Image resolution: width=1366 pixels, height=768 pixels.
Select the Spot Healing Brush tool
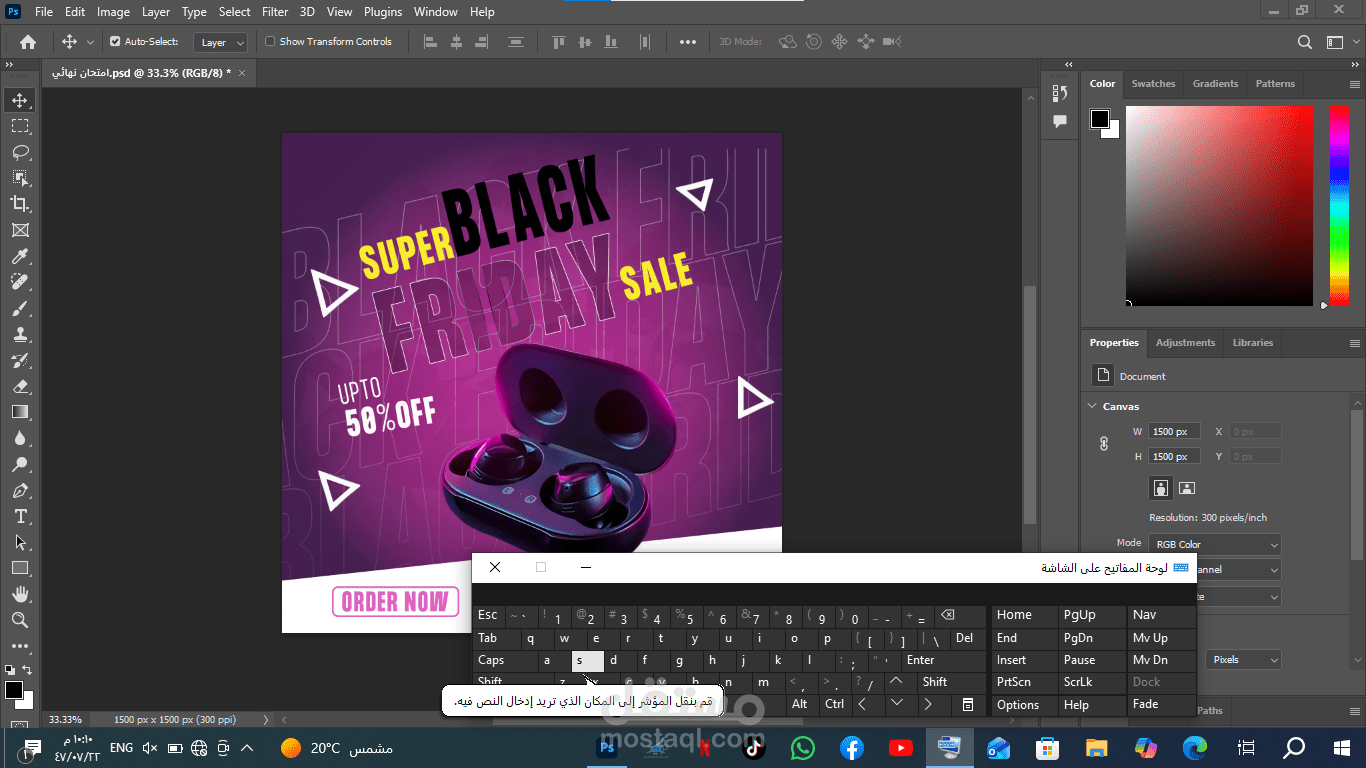pyautogui.click(x=20, y=283)
